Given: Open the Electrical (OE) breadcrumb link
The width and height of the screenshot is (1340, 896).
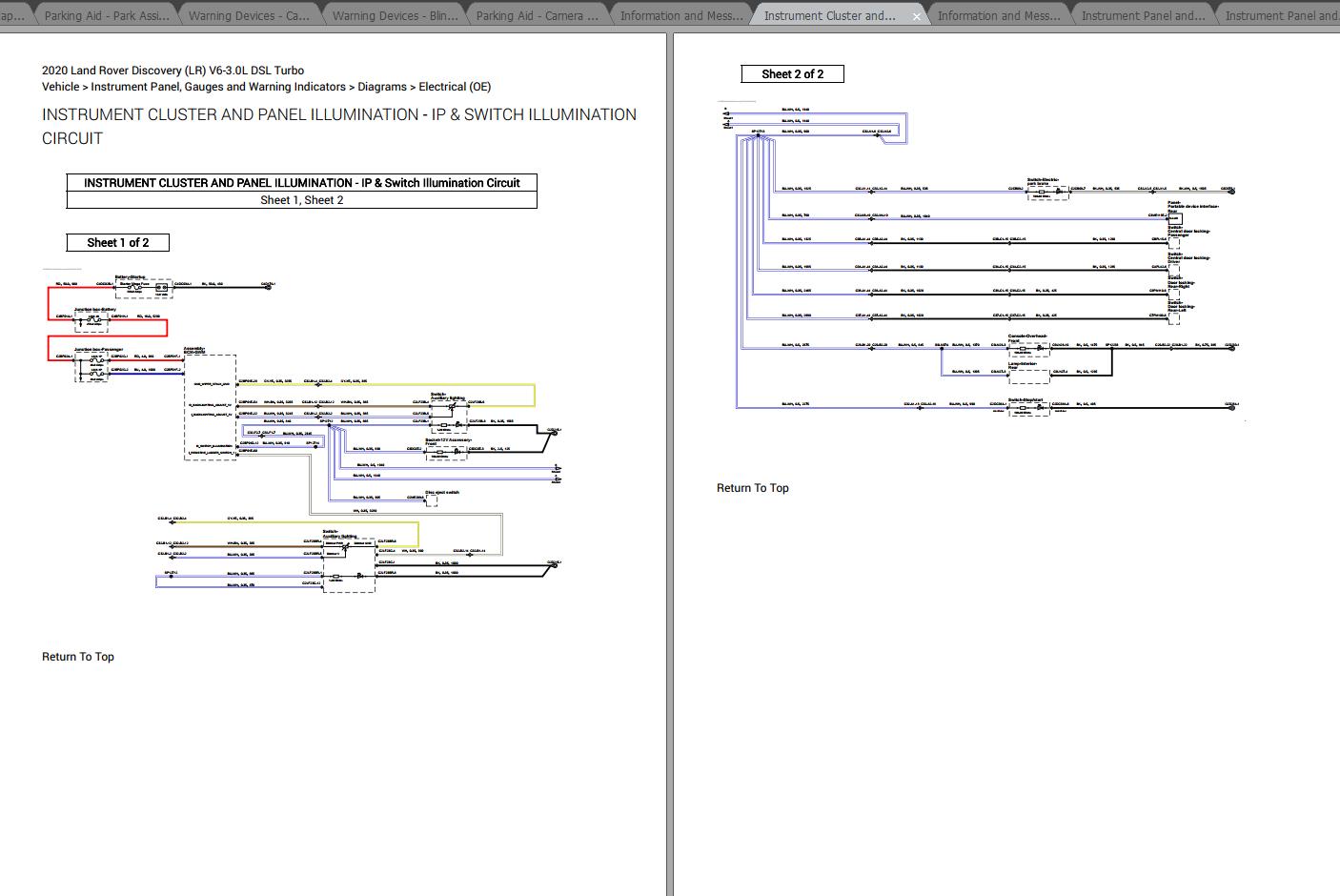Looking at the screenshot, I should 455,86.
